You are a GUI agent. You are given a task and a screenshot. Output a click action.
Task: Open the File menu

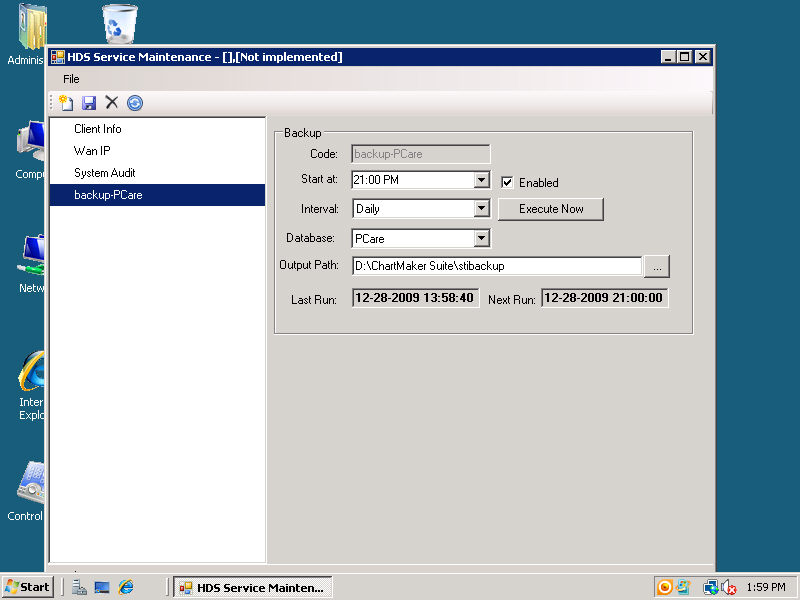(x=71, y=79)
